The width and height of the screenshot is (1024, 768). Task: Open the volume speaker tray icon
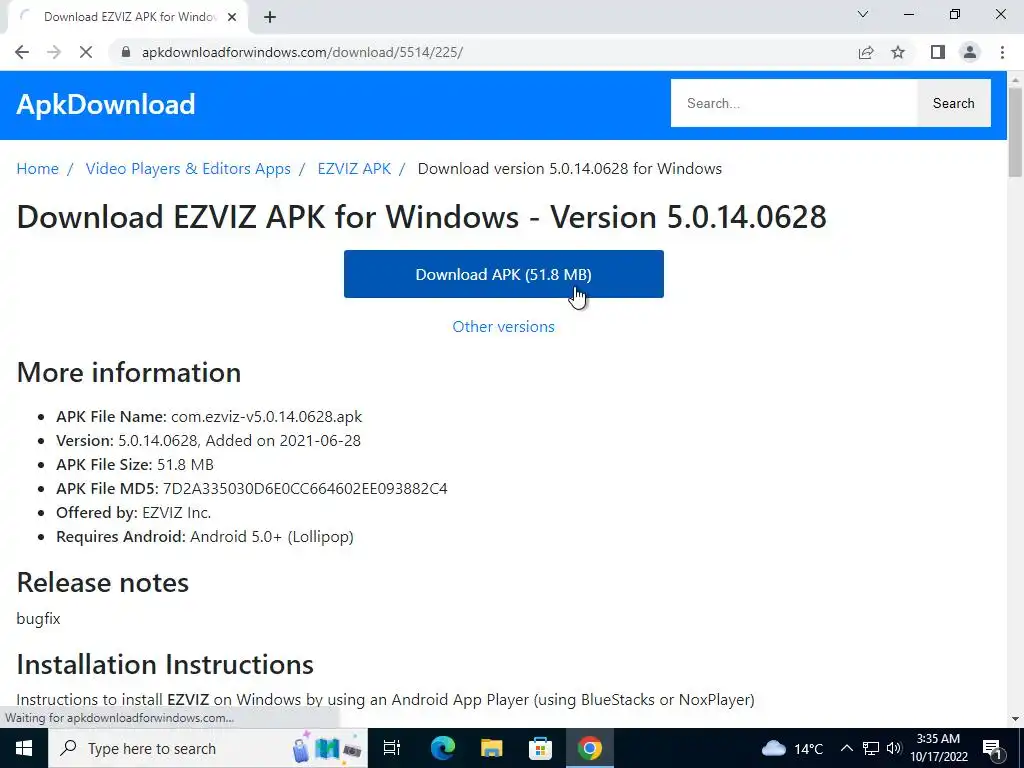pyautogui.click(x=894, y=748)
